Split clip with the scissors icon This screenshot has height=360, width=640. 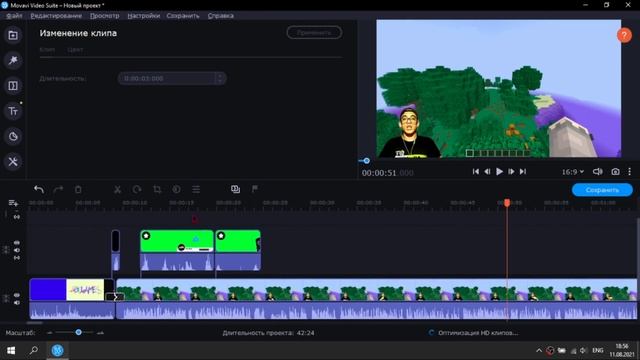coord(117,189)
